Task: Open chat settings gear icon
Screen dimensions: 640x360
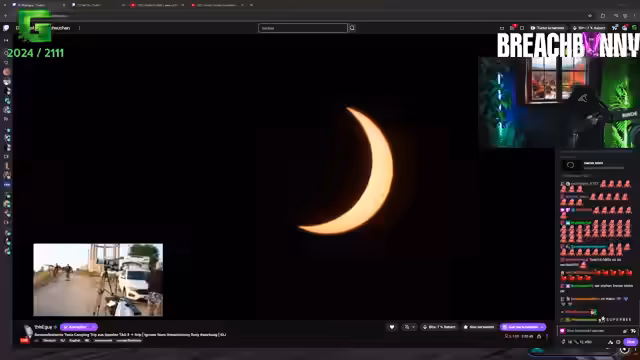Action: click(x=618, y=342)
